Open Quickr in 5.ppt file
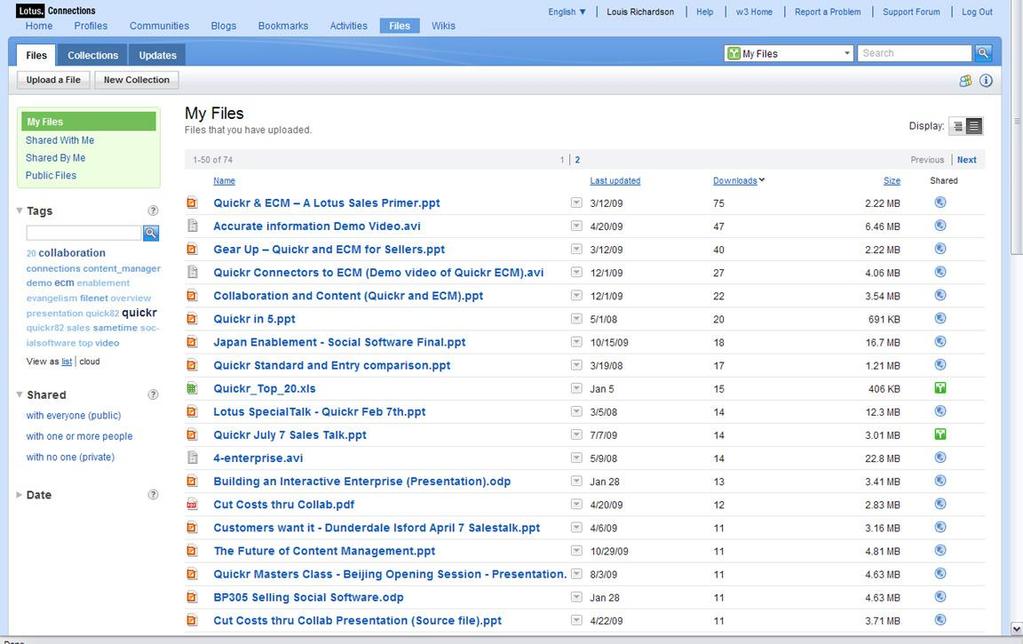 pos(254,319)
